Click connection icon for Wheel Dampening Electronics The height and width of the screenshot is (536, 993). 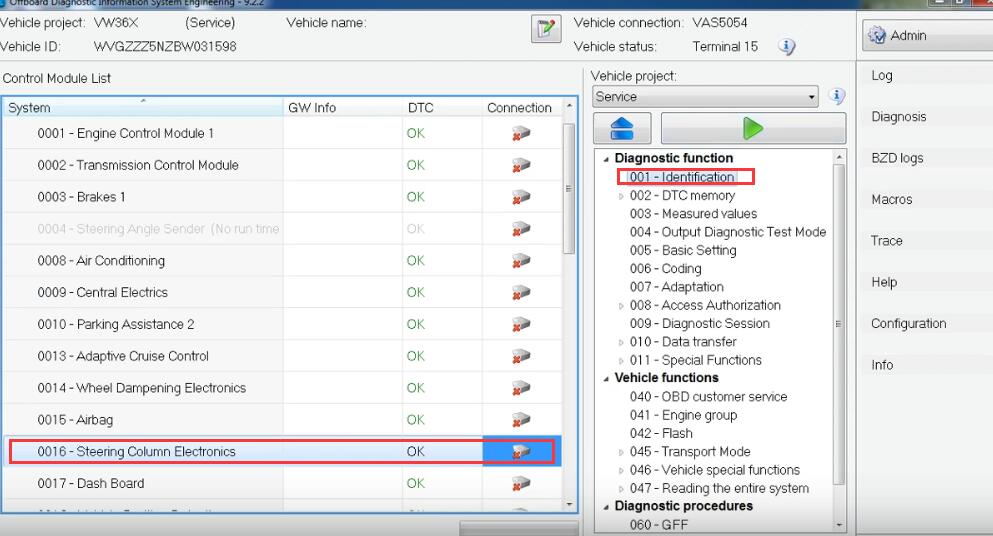pos(521,388)
